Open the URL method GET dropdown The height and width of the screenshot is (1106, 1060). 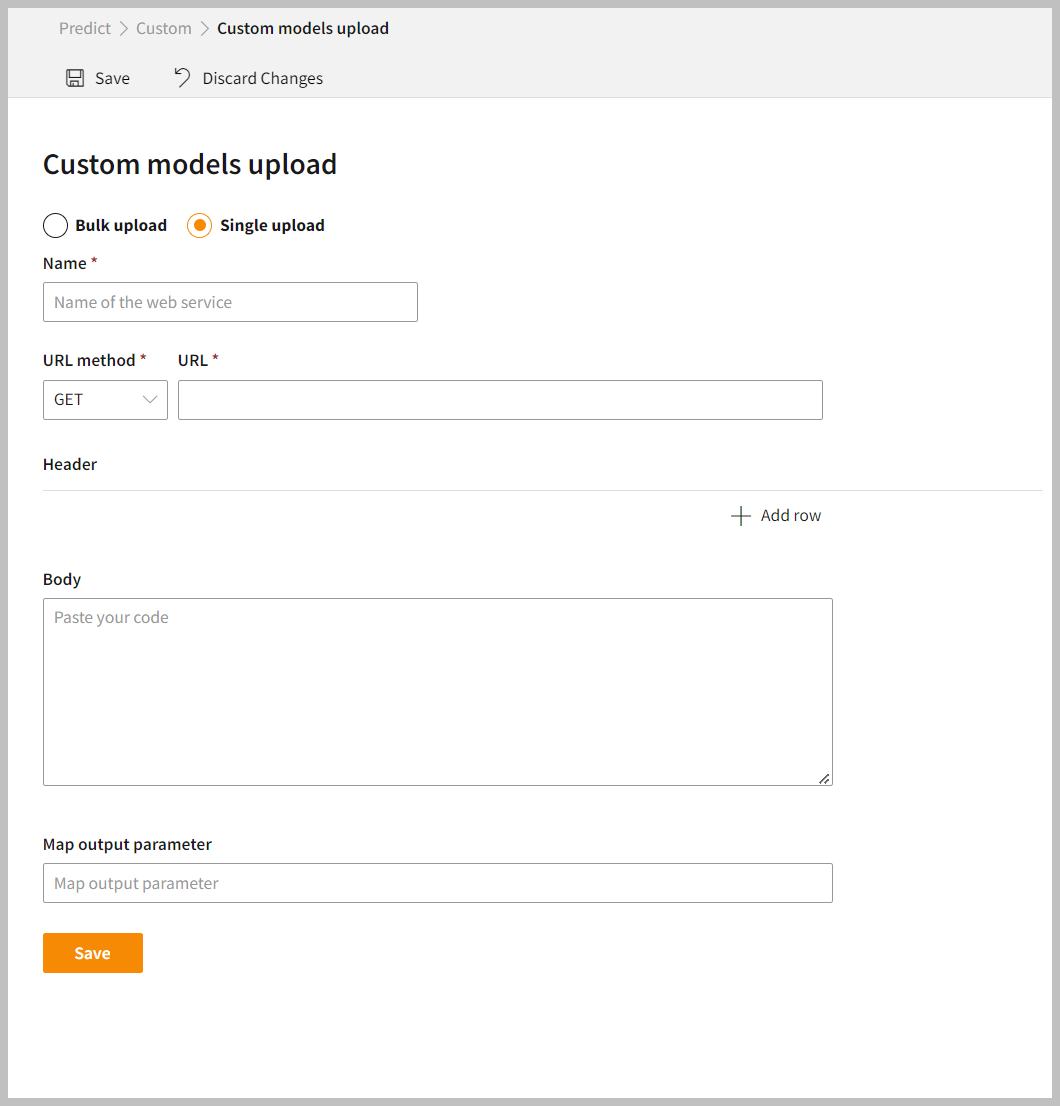click(105, 400)
